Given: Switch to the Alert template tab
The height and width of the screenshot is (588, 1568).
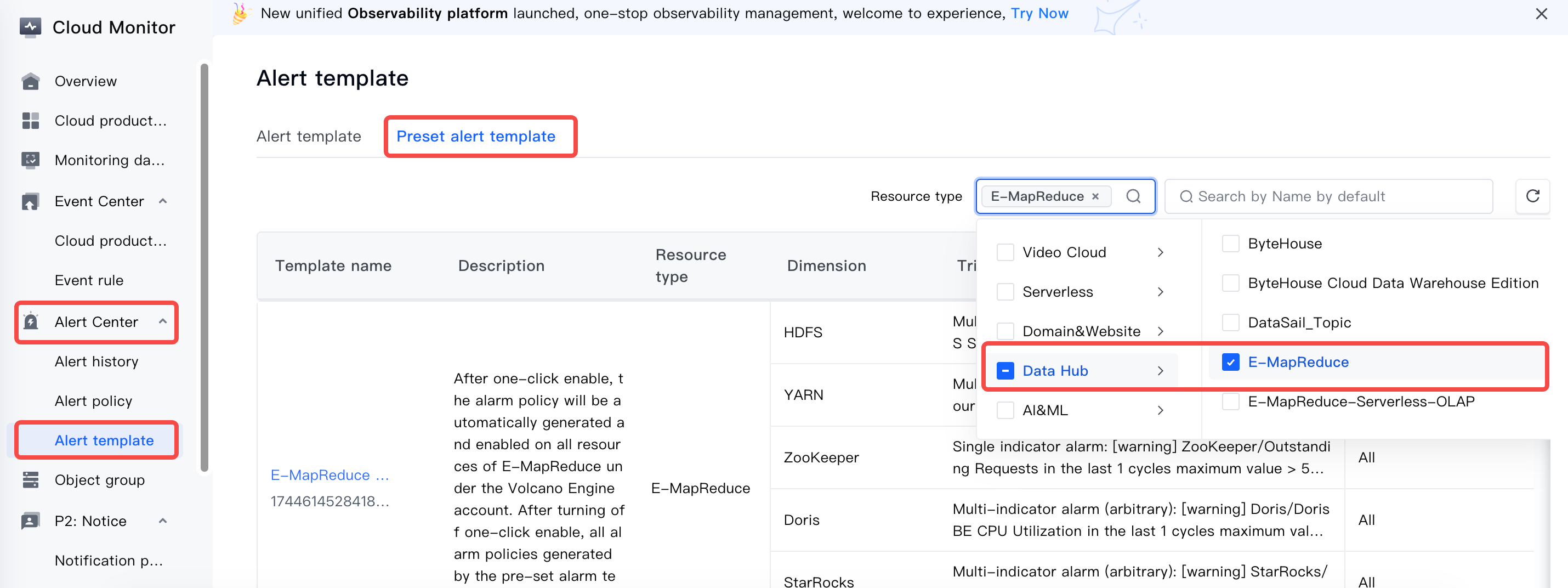Looking at the screenshot, I should pos(309,135).
